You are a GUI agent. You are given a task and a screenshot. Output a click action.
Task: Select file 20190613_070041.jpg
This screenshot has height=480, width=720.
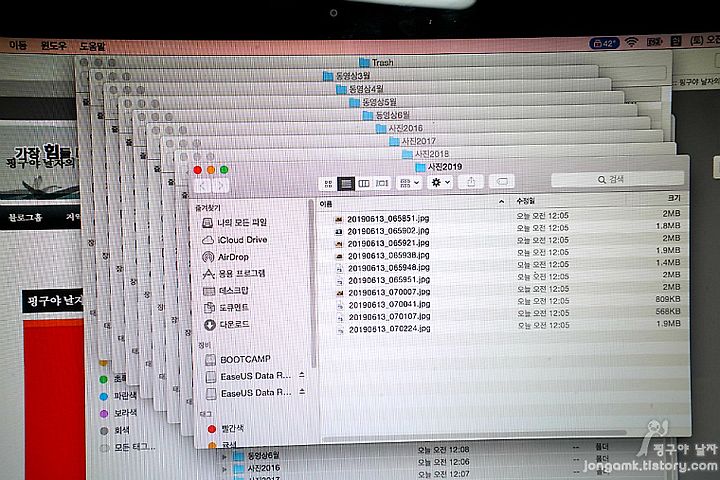click(389, 304)
